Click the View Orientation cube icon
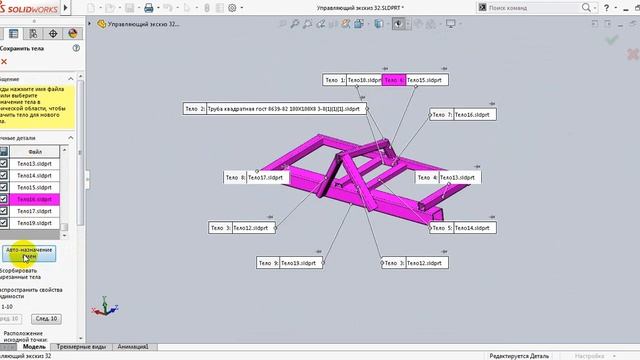This screenshot has width=640, height=360. 359,24
